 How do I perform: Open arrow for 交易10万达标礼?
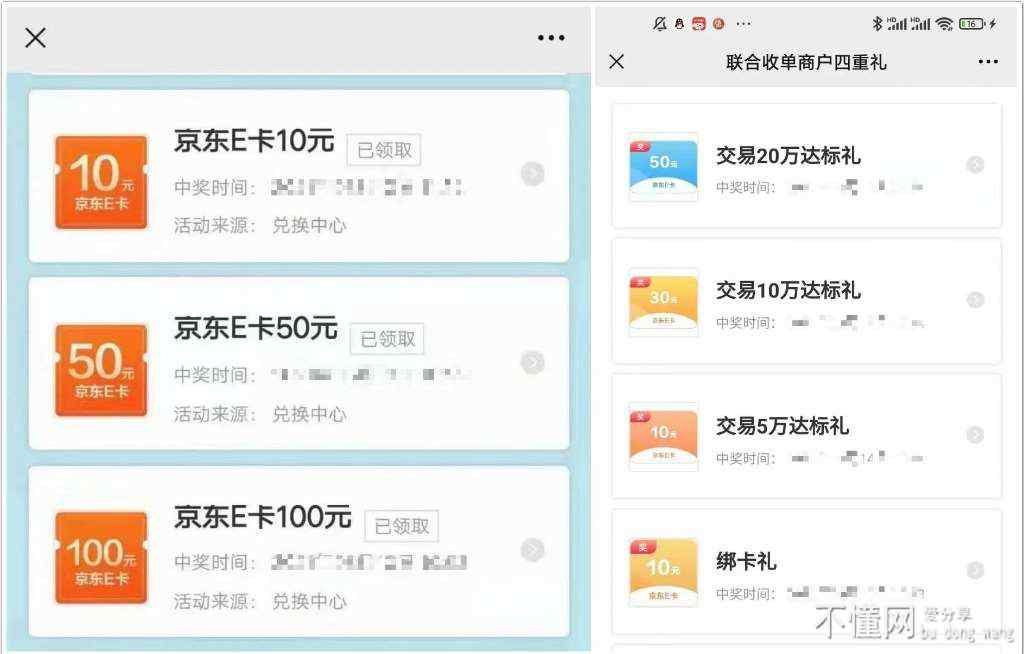[x=975, y=300]
